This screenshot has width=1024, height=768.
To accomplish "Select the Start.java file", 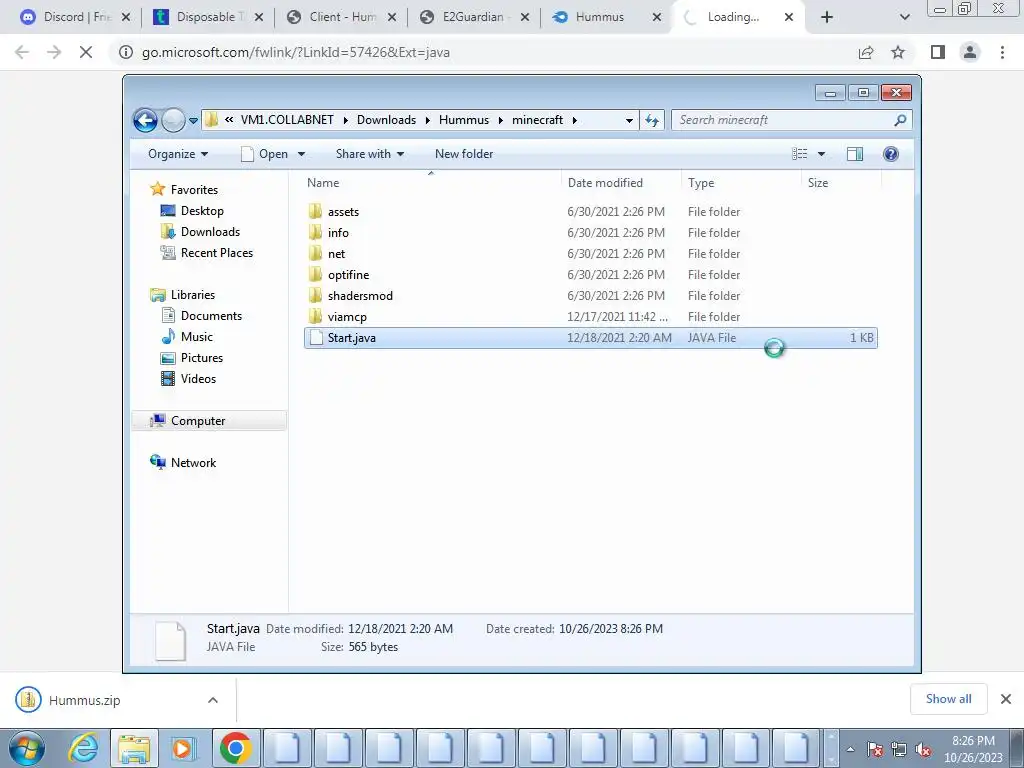I will click(590, 338).
